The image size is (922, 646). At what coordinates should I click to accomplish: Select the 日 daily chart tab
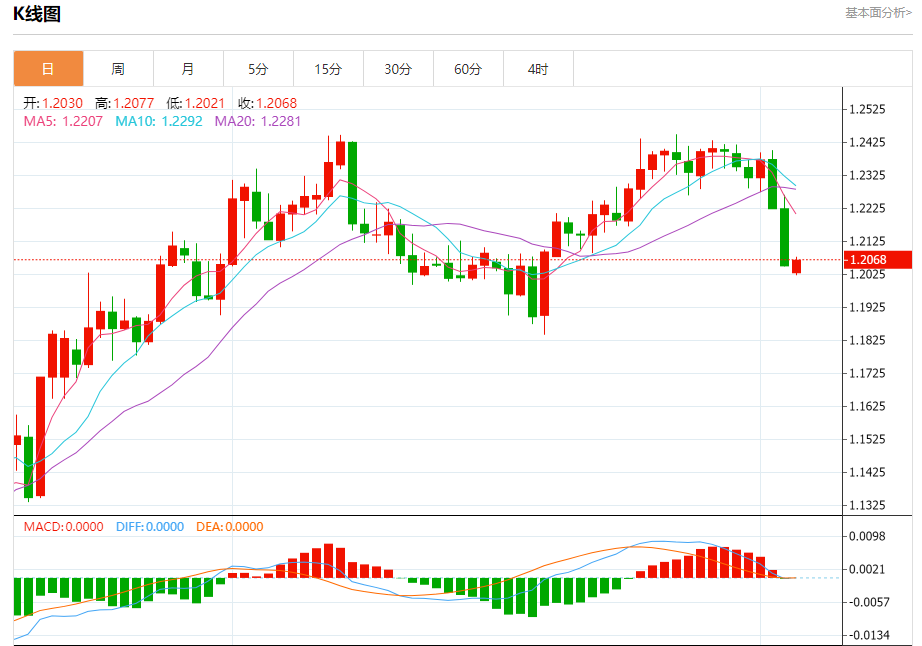(x=48, y=69)
